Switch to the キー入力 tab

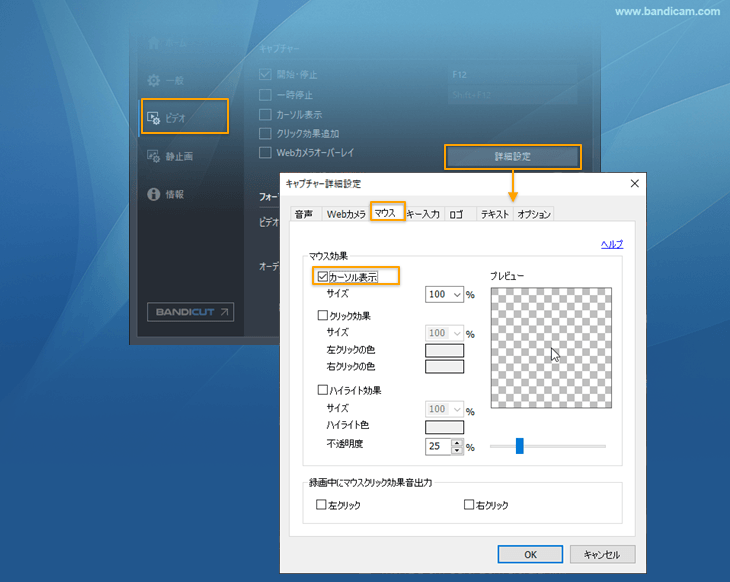coord(423,214)
